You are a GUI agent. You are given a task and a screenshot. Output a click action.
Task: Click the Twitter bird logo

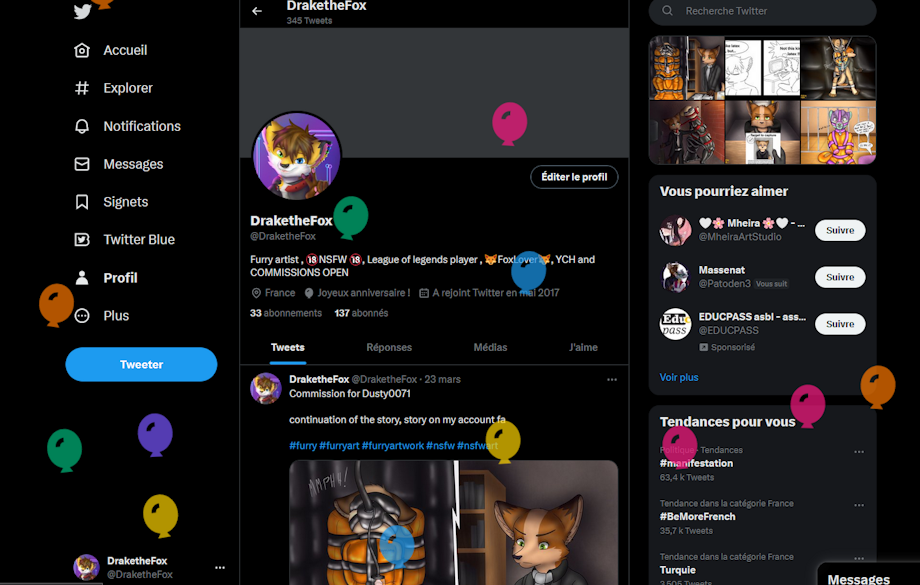83,11
